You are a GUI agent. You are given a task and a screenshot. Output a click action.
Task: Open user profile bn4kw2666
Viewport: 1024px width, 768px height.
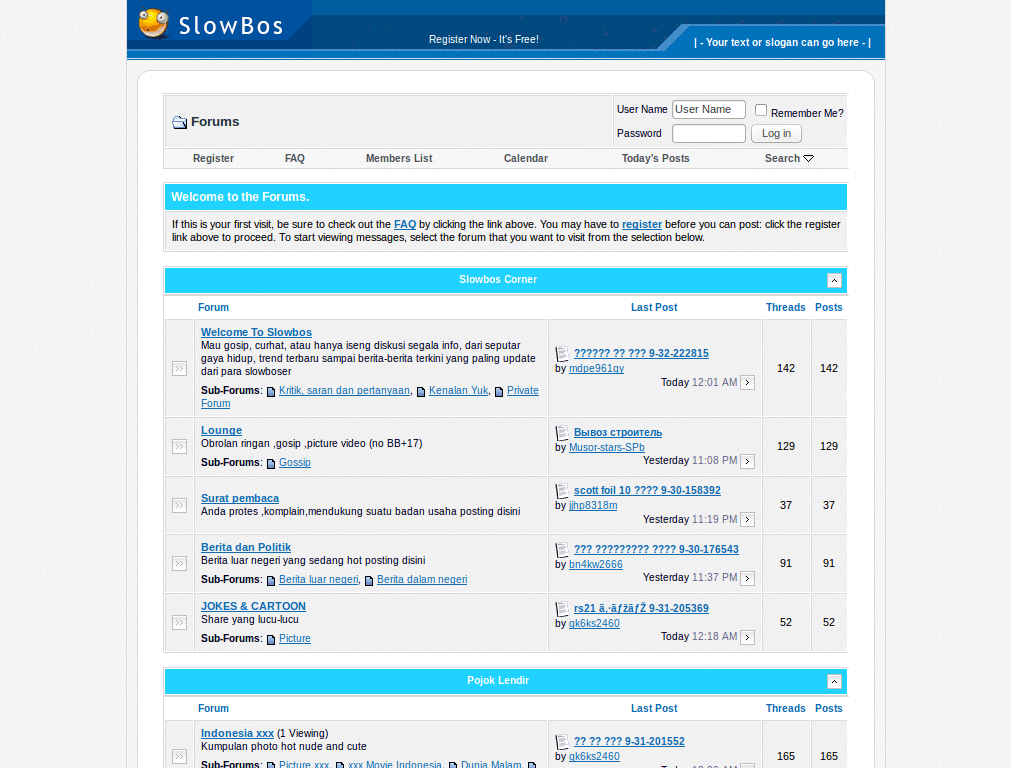(x=596, y=565)
